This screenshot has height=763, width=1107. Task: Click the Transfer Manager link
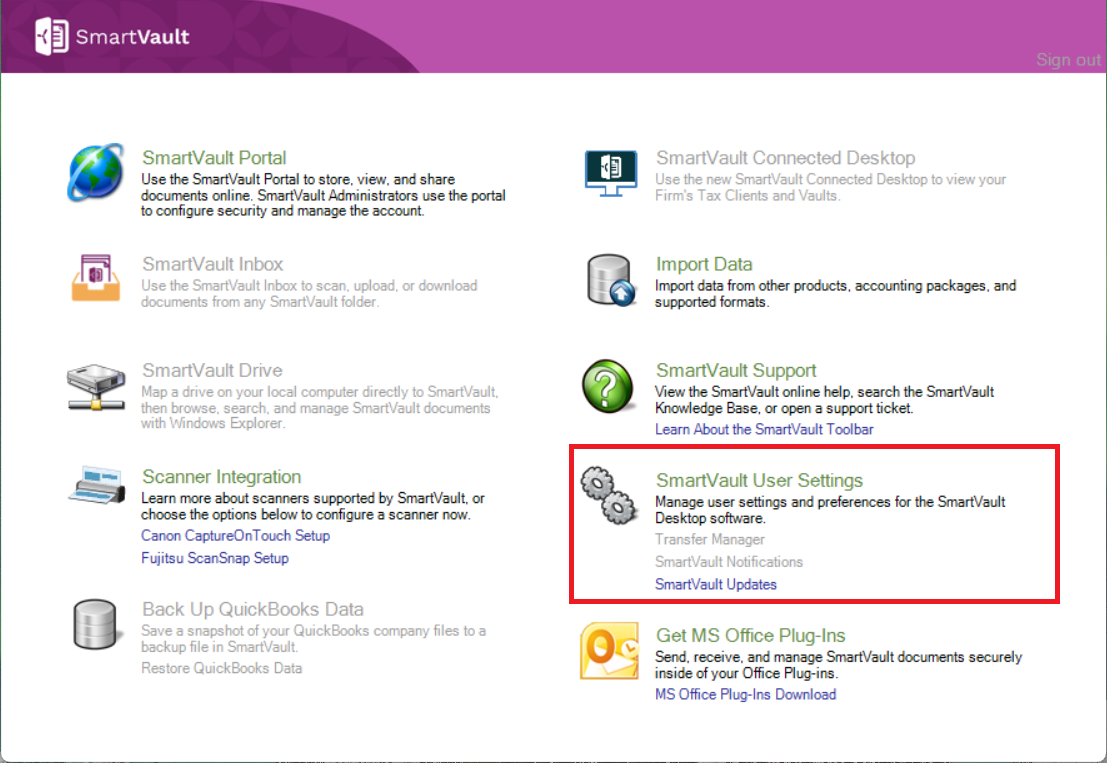pyautogui.click(x=710, y=539)
